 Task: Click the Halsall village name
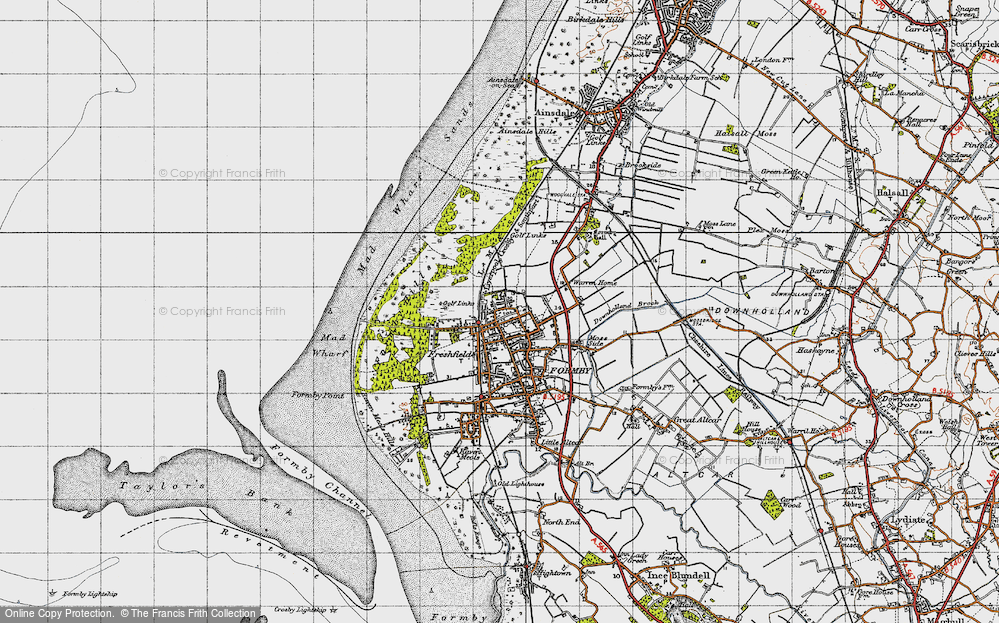tap(893, 192)
